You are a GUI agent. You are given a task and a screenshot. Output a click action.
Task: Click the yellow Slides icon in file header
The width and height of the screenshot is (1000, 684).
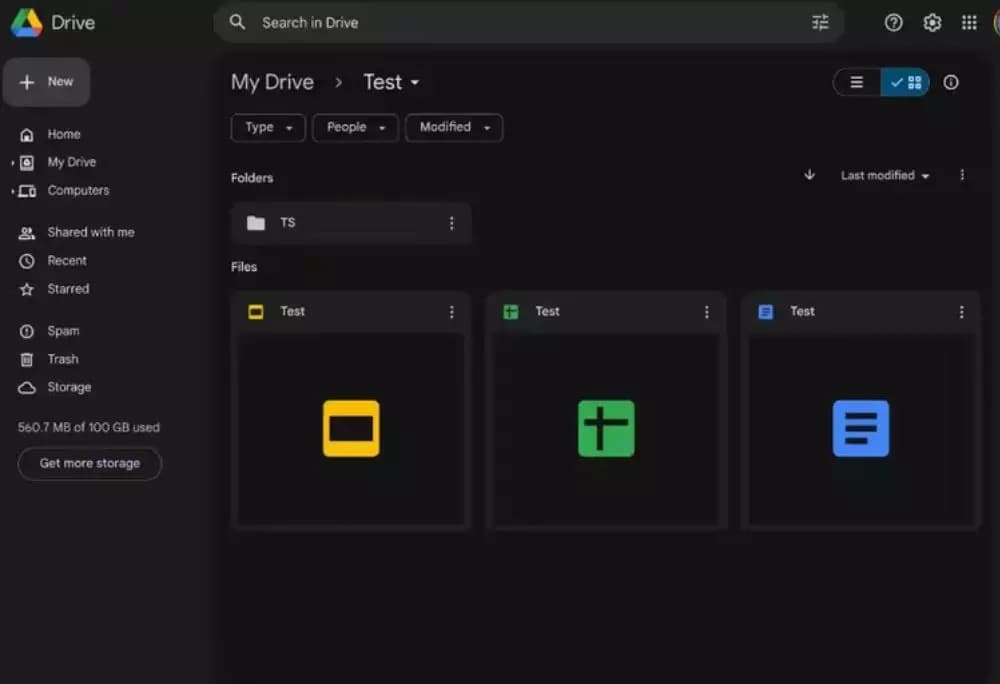pos(256,312)
